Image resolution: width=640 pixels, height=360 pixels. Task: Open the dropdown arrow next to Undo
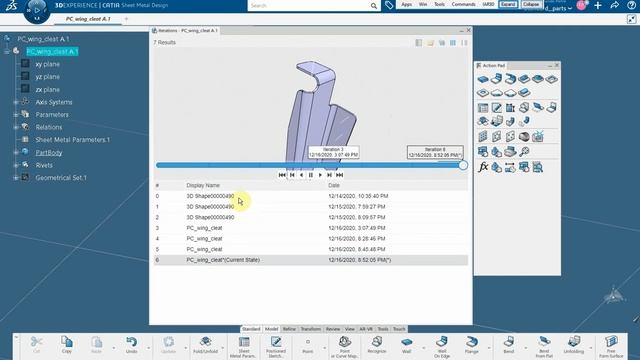(x=149, y=348)
